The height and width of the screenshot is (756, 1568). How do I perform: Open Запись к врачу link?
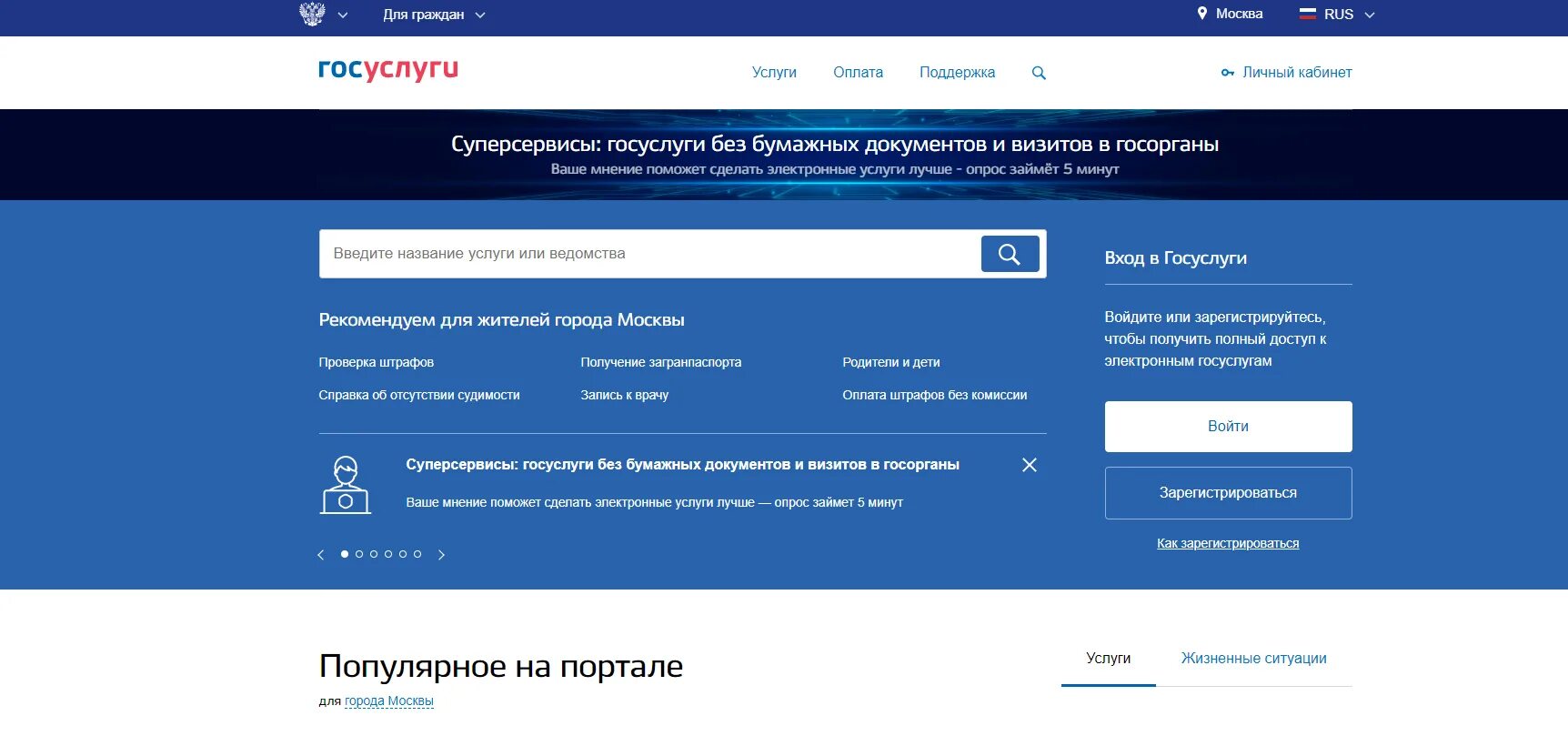tap(625, 395)
